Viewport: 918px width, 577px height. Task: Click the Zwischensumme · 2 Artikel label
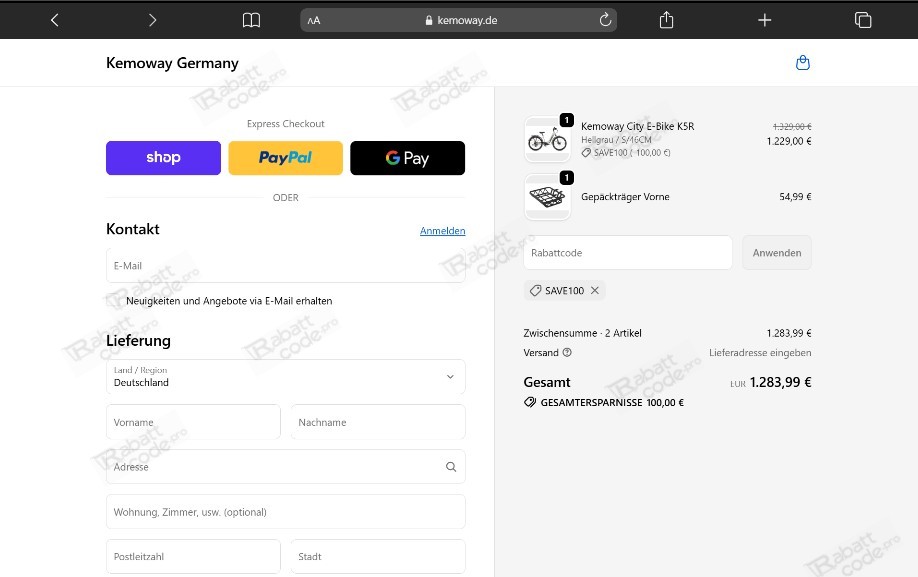(x=583, y=333)
